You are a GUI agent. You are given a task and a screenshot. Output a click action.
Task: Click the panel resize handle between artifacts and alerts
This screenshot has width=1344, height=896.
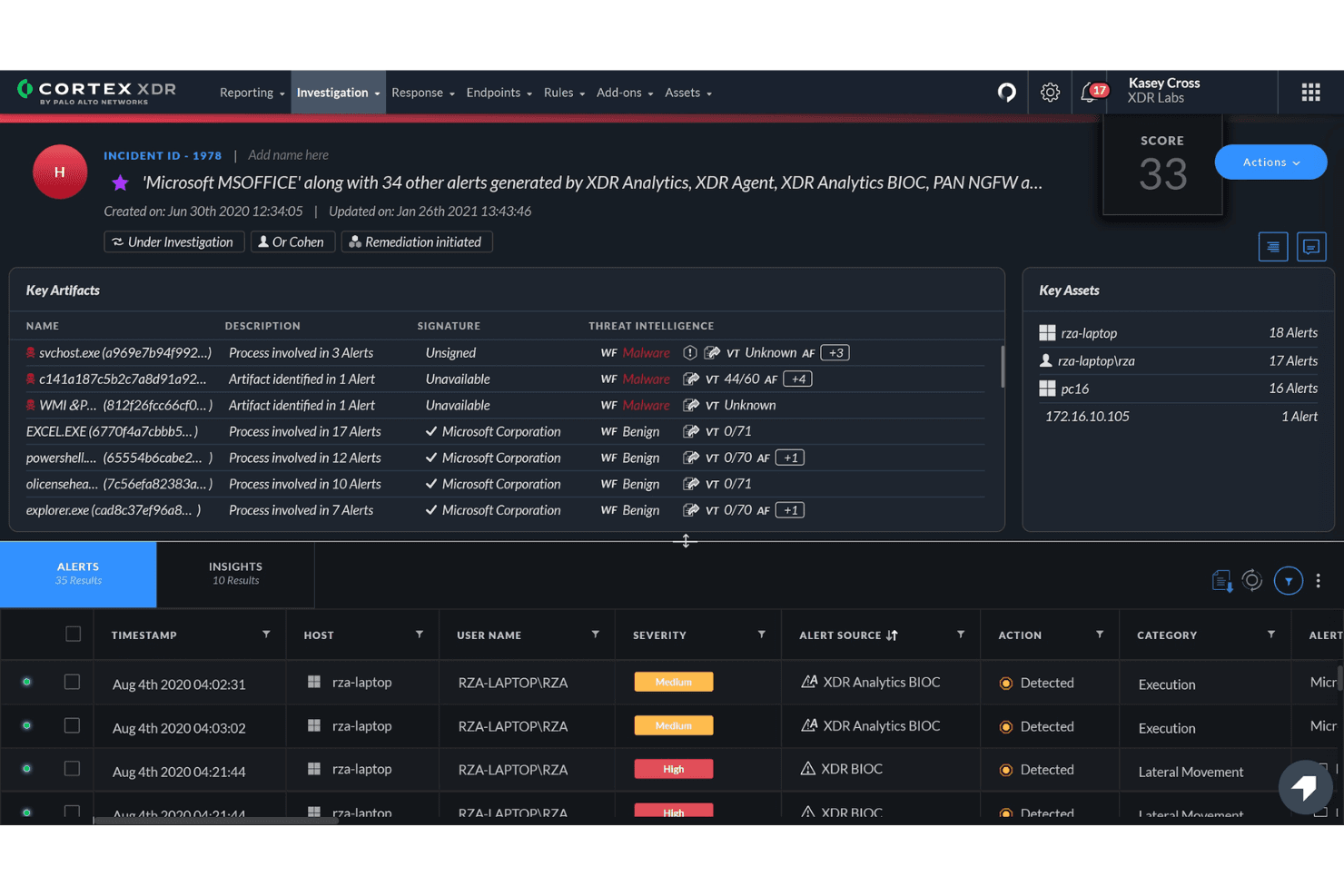tap(686, 540)
